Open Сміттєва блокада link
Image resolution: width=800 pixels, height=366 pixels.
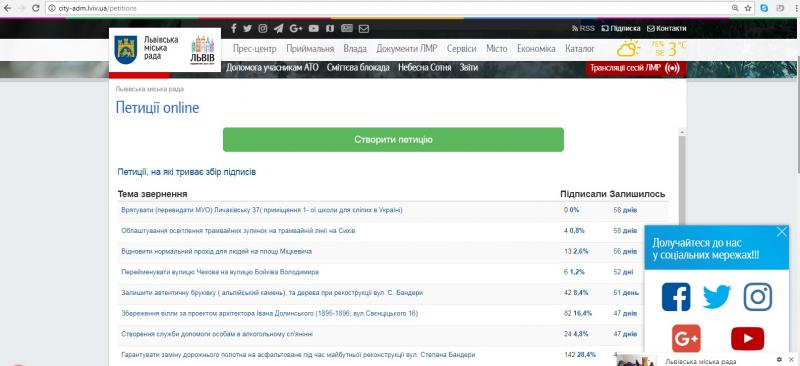point(358,67)
